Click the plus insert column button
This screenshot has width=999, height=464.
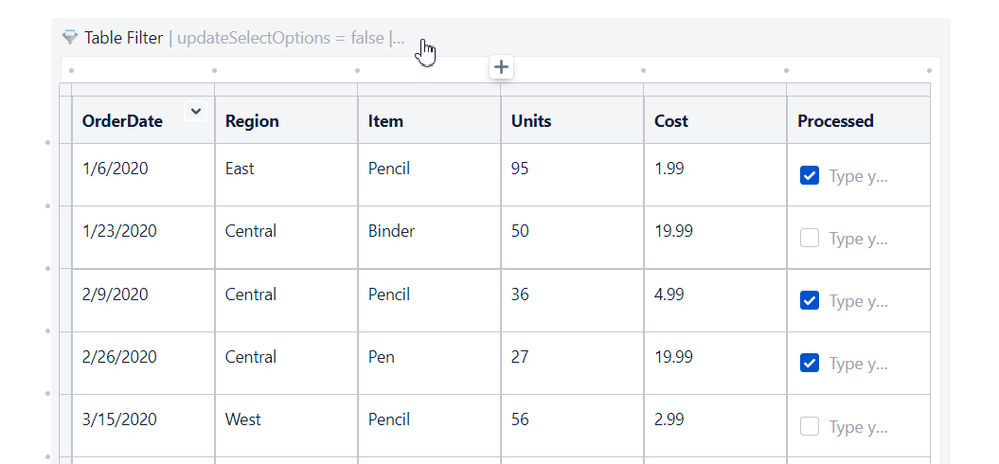(x=501, y=67)
